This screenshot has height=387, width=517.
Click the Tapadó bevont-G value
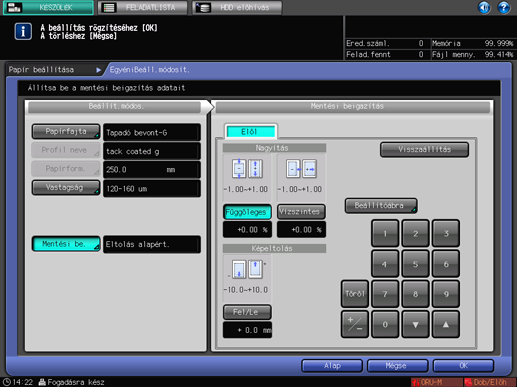152,132
